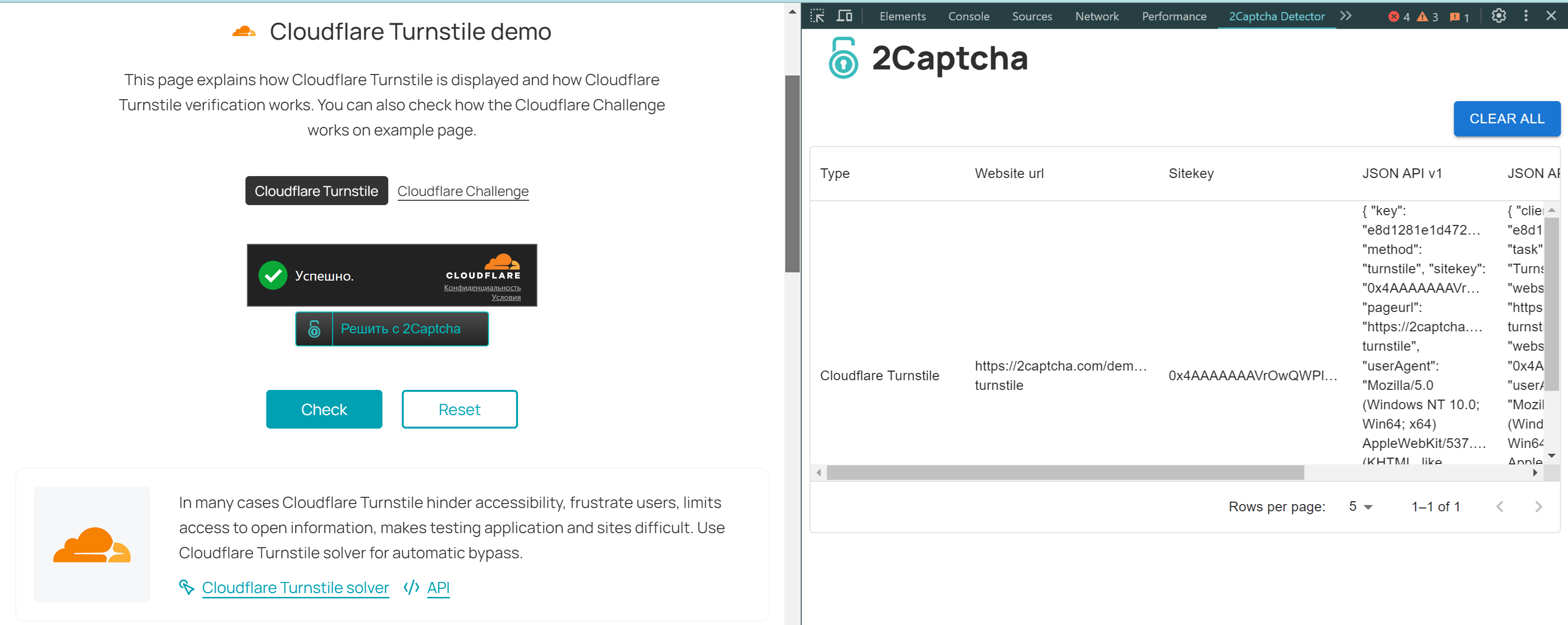Go to next table page arrow
The height and width of the screenshot is (625, 1568).
pos(1538,506)
